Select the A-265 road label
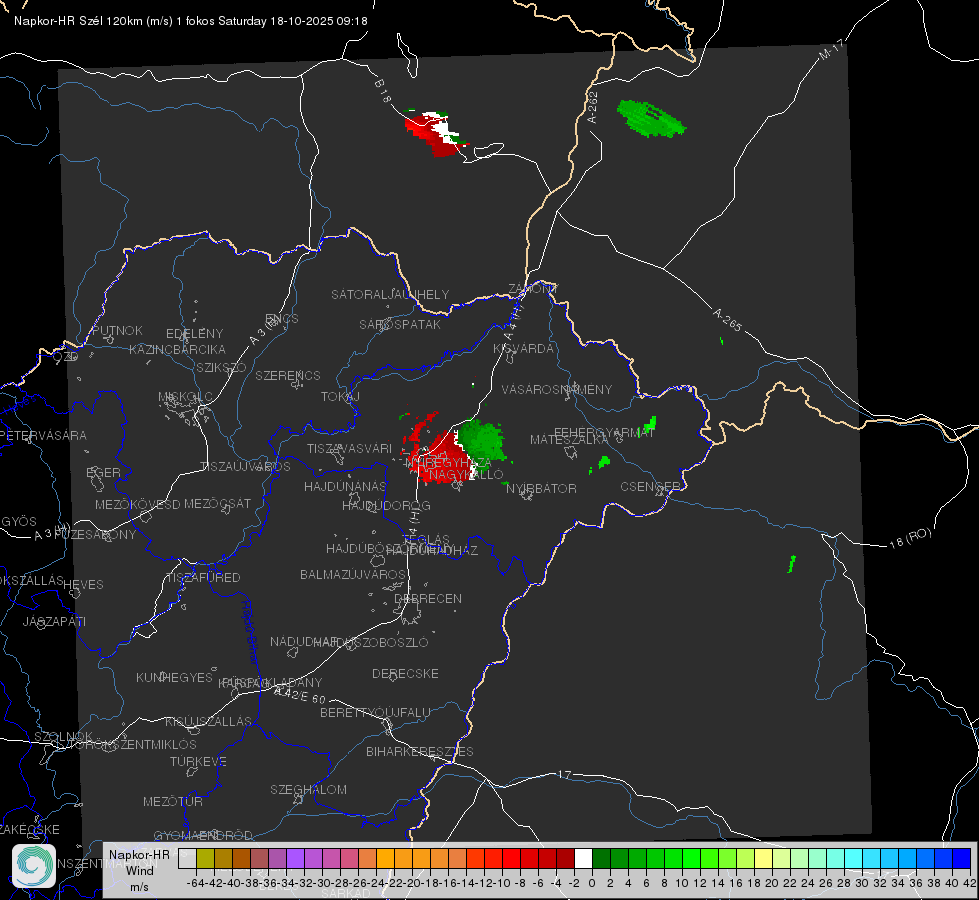Viewport: 979px width, 900px height. coord(727,319)
